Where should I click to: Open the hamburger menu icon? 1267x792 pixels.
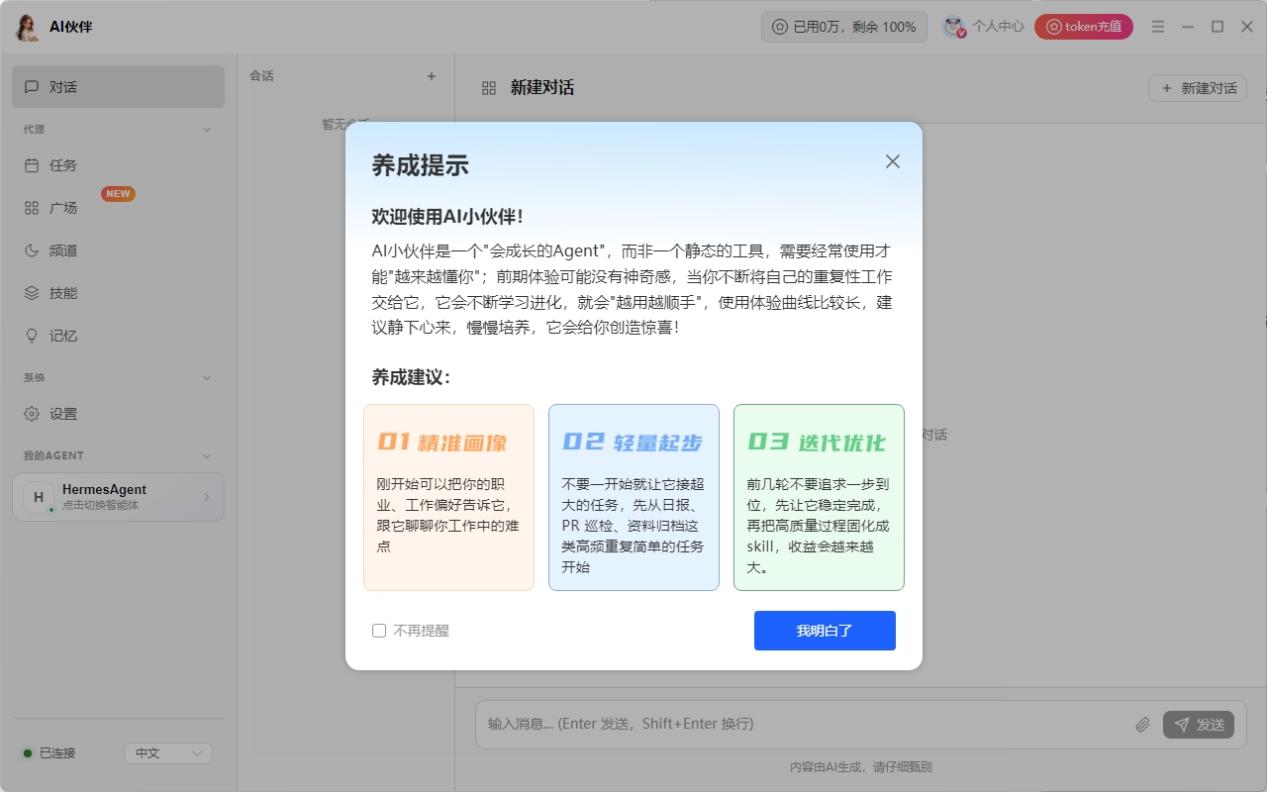tap(1158, 27)
